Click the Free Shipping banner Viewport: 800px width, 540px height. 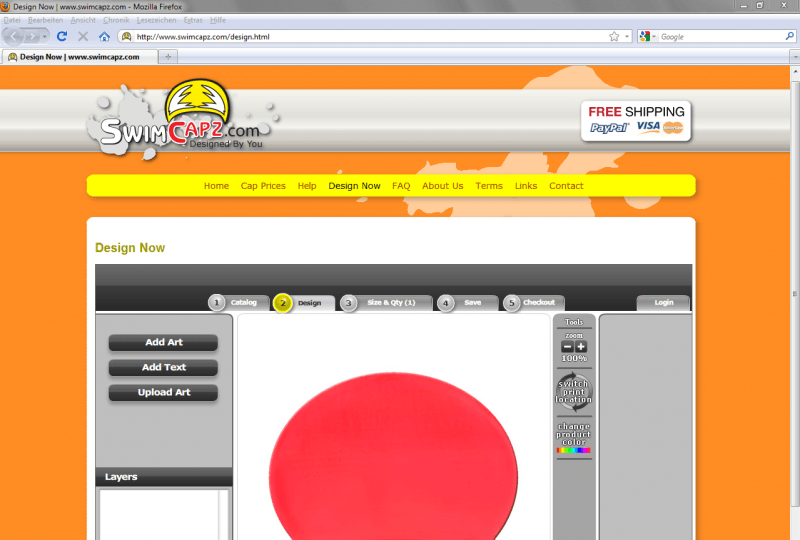tap(636, 120)
